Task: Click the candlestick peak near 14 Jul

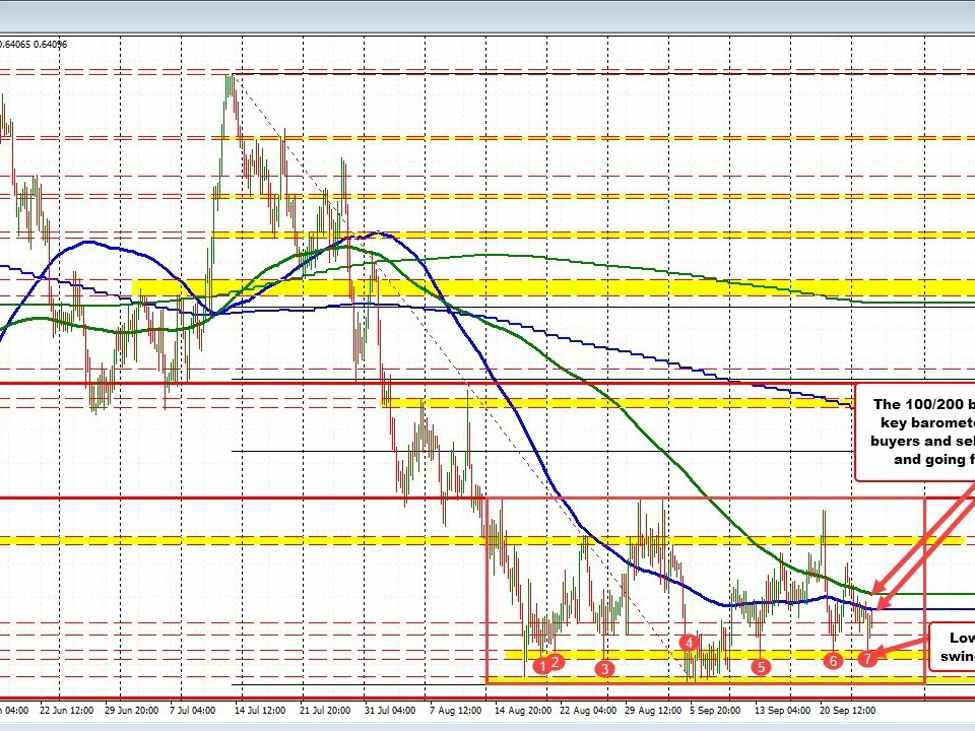Action: pyautogui.click(x=230, y=80)
